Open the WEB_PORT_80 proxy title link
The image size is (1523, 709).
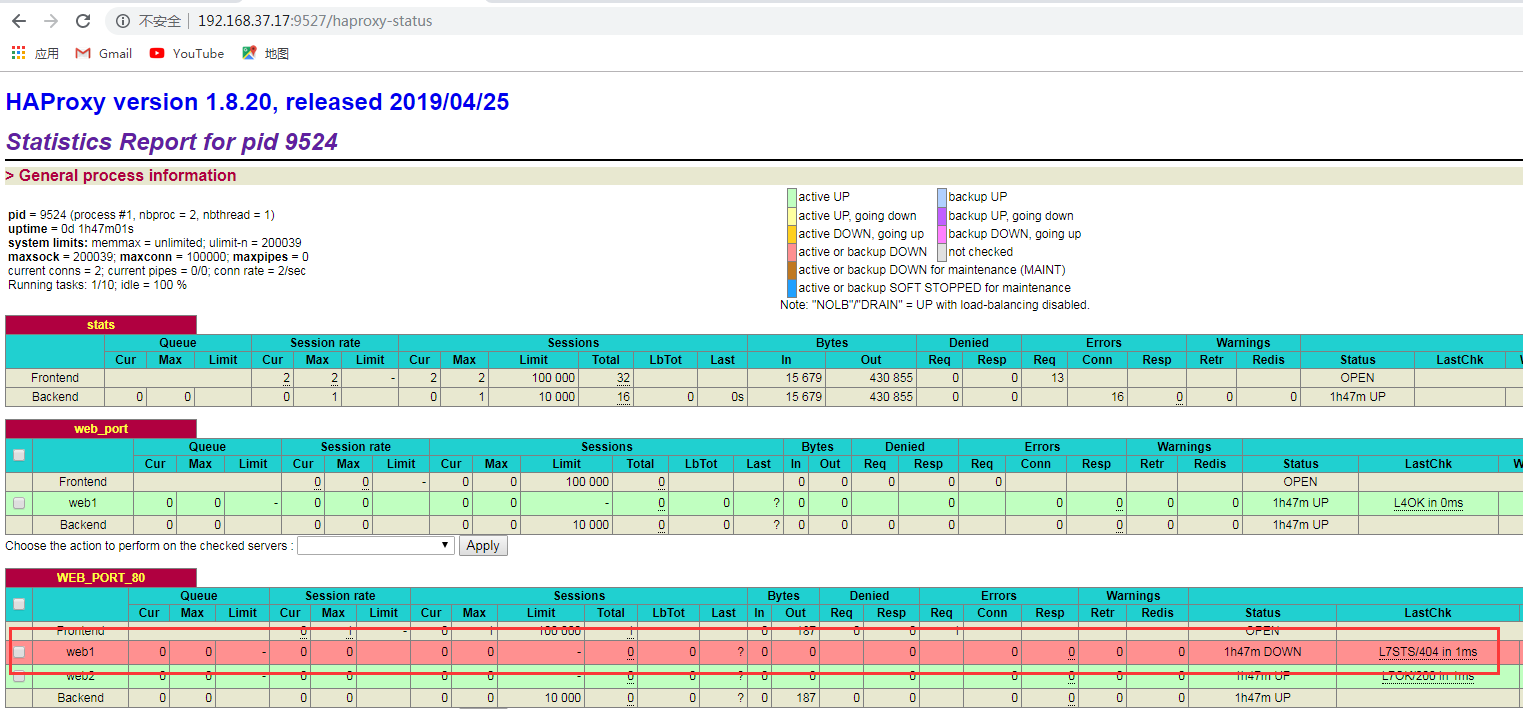pos(101,578)
